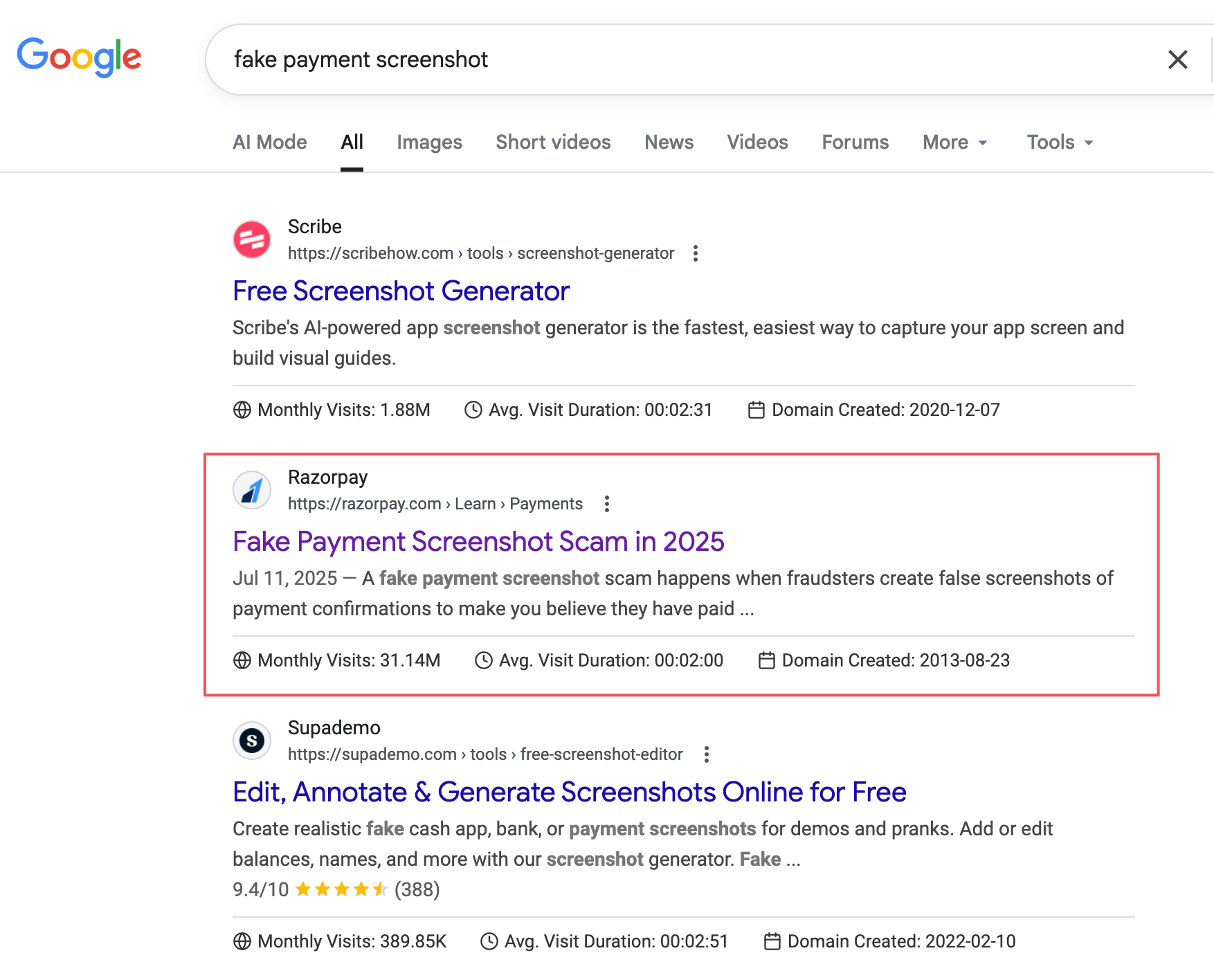Switch to the Images tab
The image size is (1214, 980).
pyautogui.click(x=429, y=142)
